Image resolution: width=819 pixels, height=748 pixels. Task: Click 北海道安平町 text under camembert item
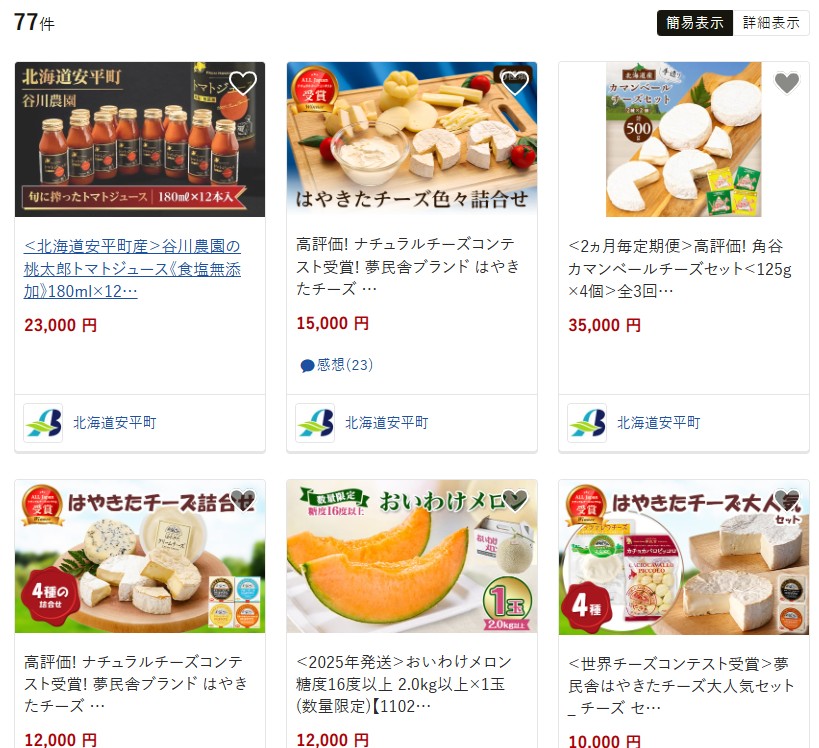[x=659, y=423]
